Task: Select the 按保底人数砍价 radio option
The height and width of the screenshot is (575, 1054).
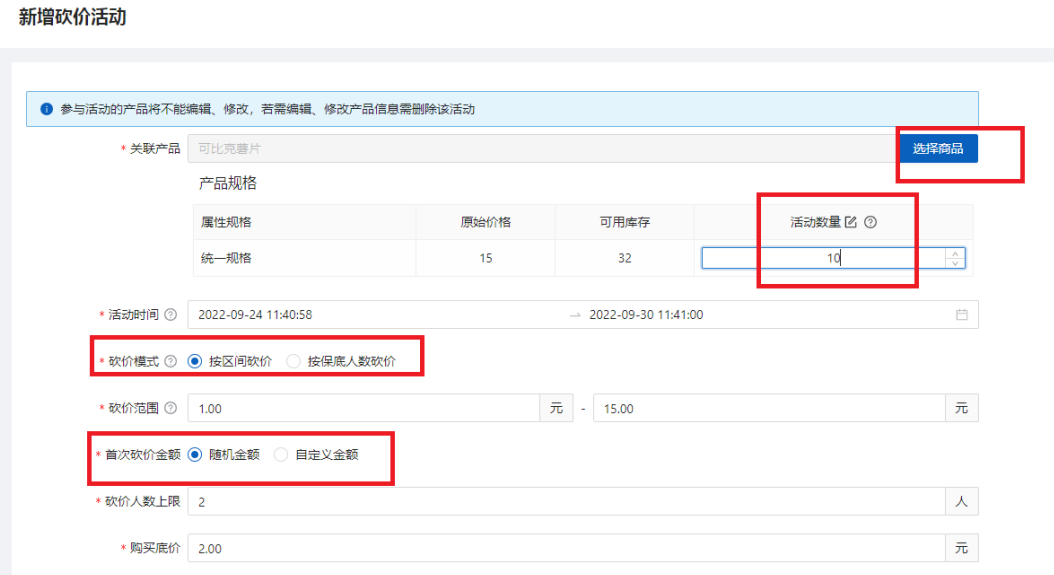Action: pos(293,361)
